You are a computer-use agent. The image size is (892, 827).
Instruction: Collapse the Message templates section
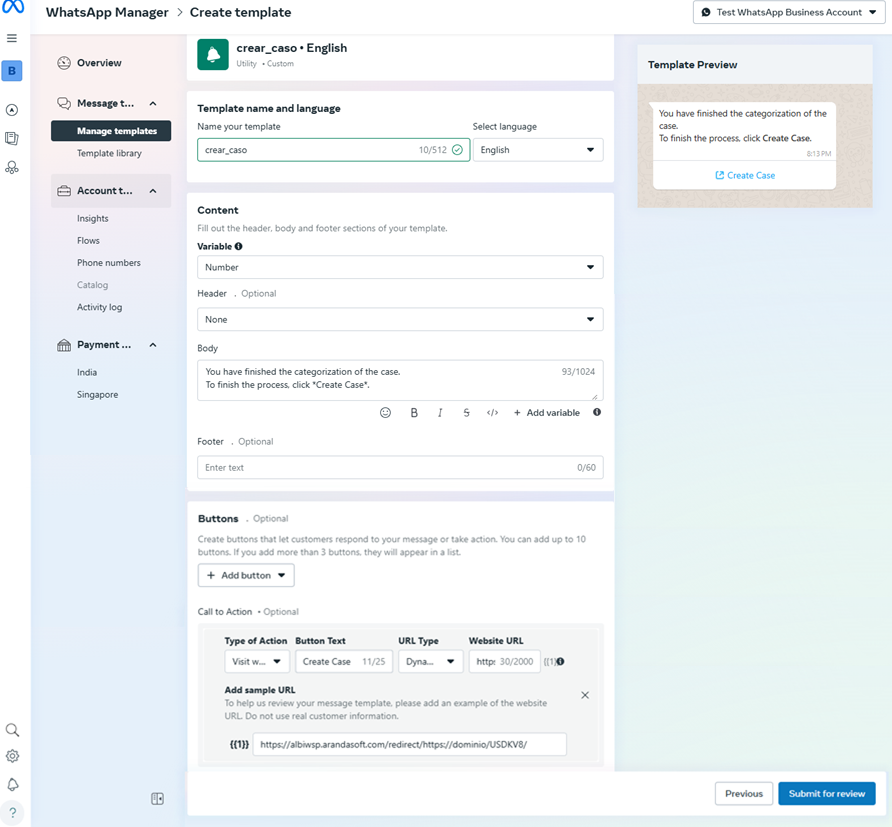(152, 104)
